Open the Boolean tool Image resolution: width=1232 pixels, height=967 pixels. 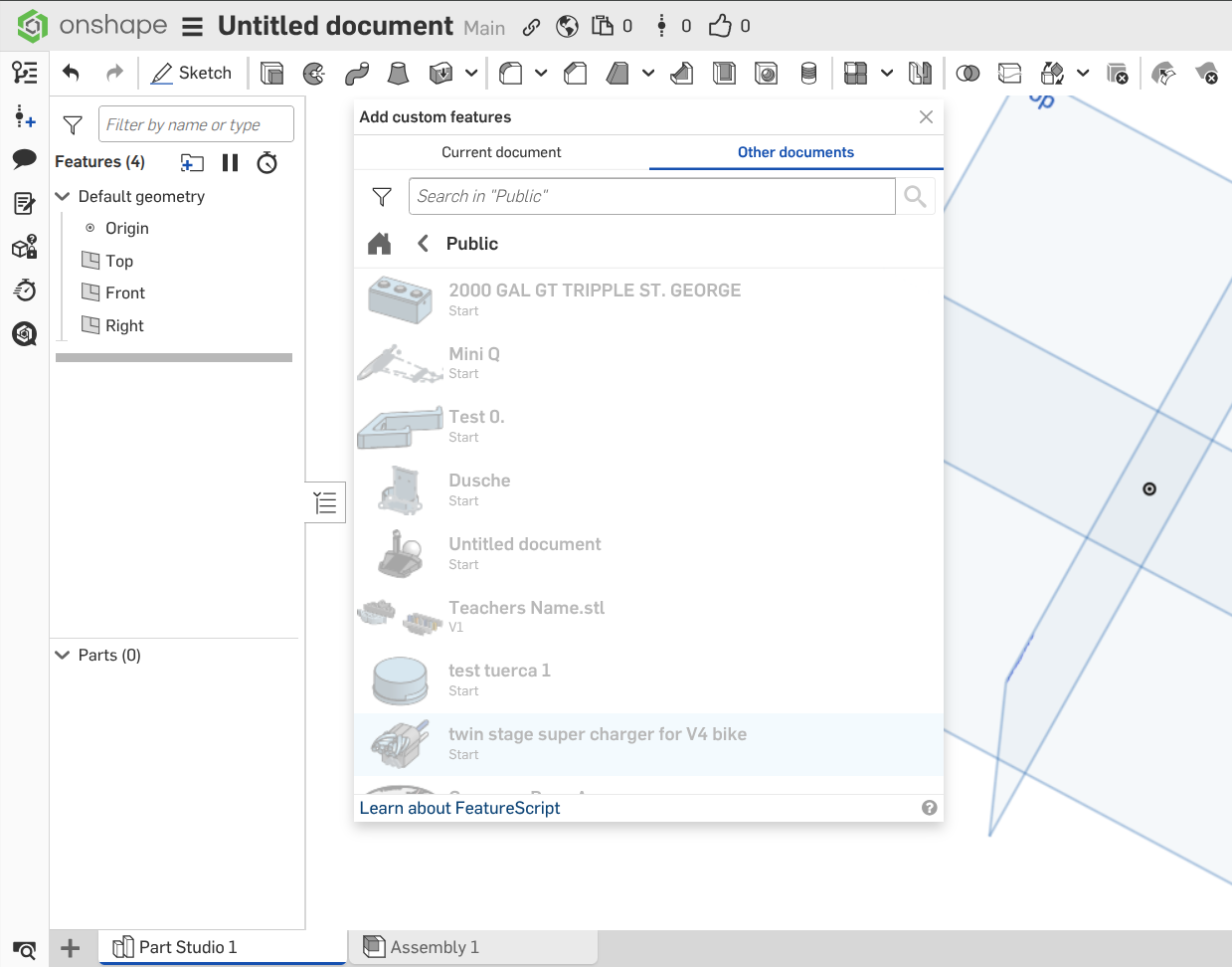[x=967, y=73]
